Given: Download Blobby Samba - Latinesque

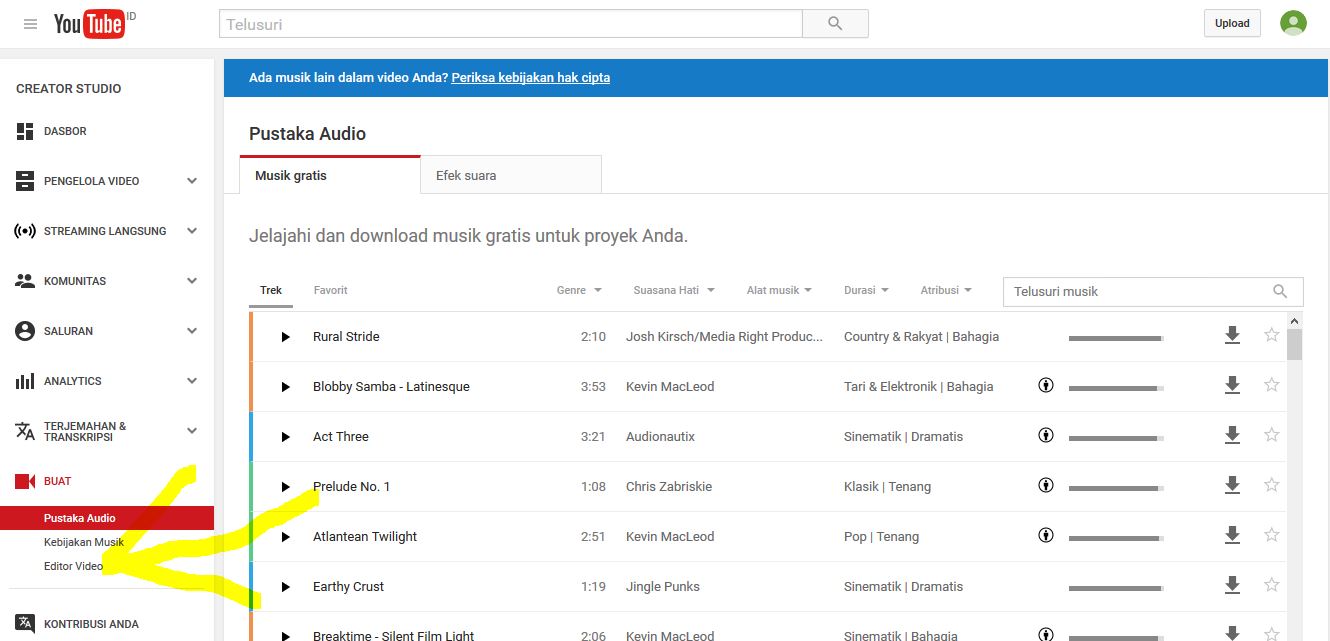Looking at the screenshot, I should tap(1232, 386).
